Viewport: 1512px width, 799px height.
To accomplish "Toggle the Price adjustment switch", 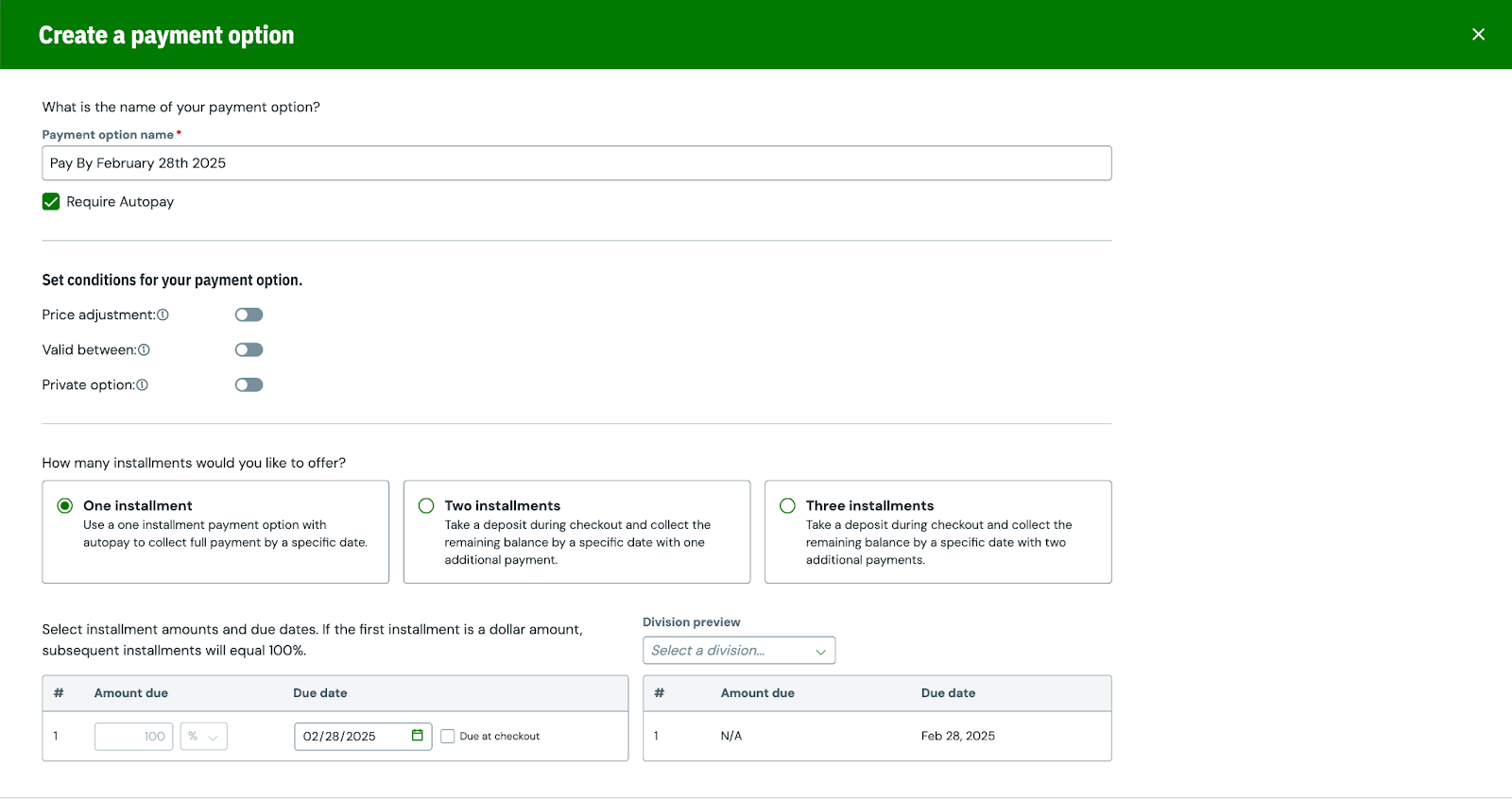I will (x=249, y=315).
